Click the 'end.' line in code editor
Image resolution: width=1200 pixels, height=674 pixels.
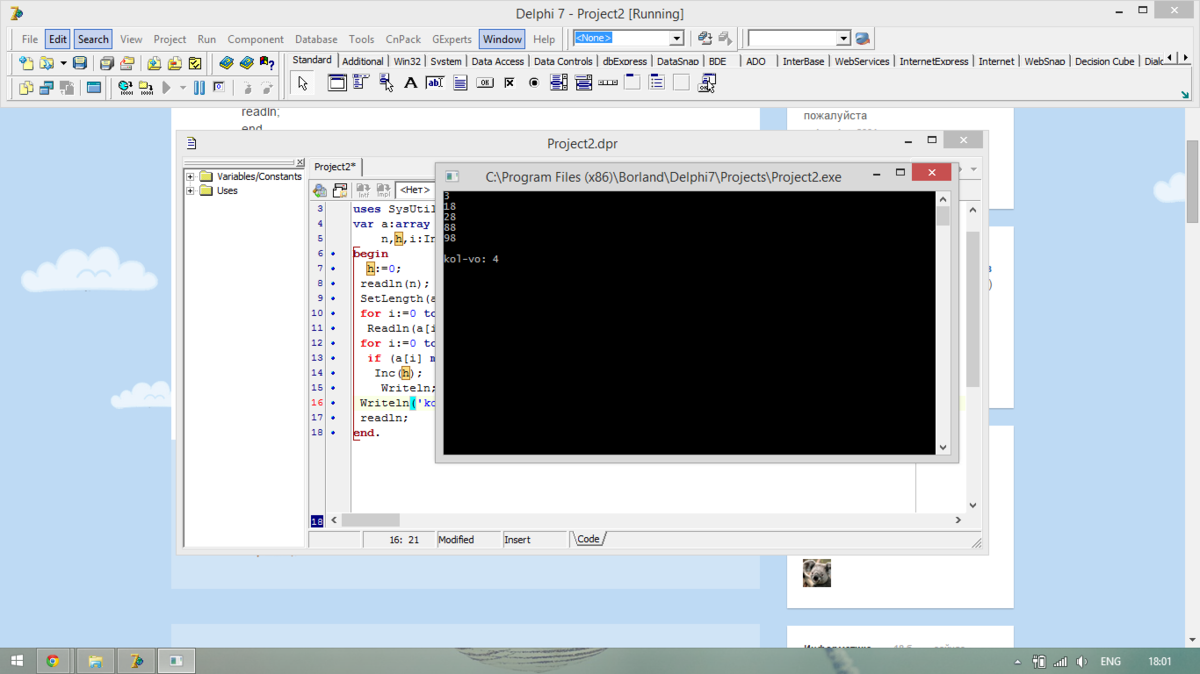[367, 433]
